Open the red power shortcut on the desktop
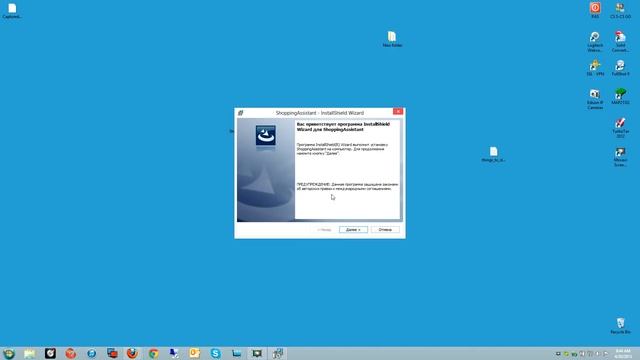 (x=595, y=10)
